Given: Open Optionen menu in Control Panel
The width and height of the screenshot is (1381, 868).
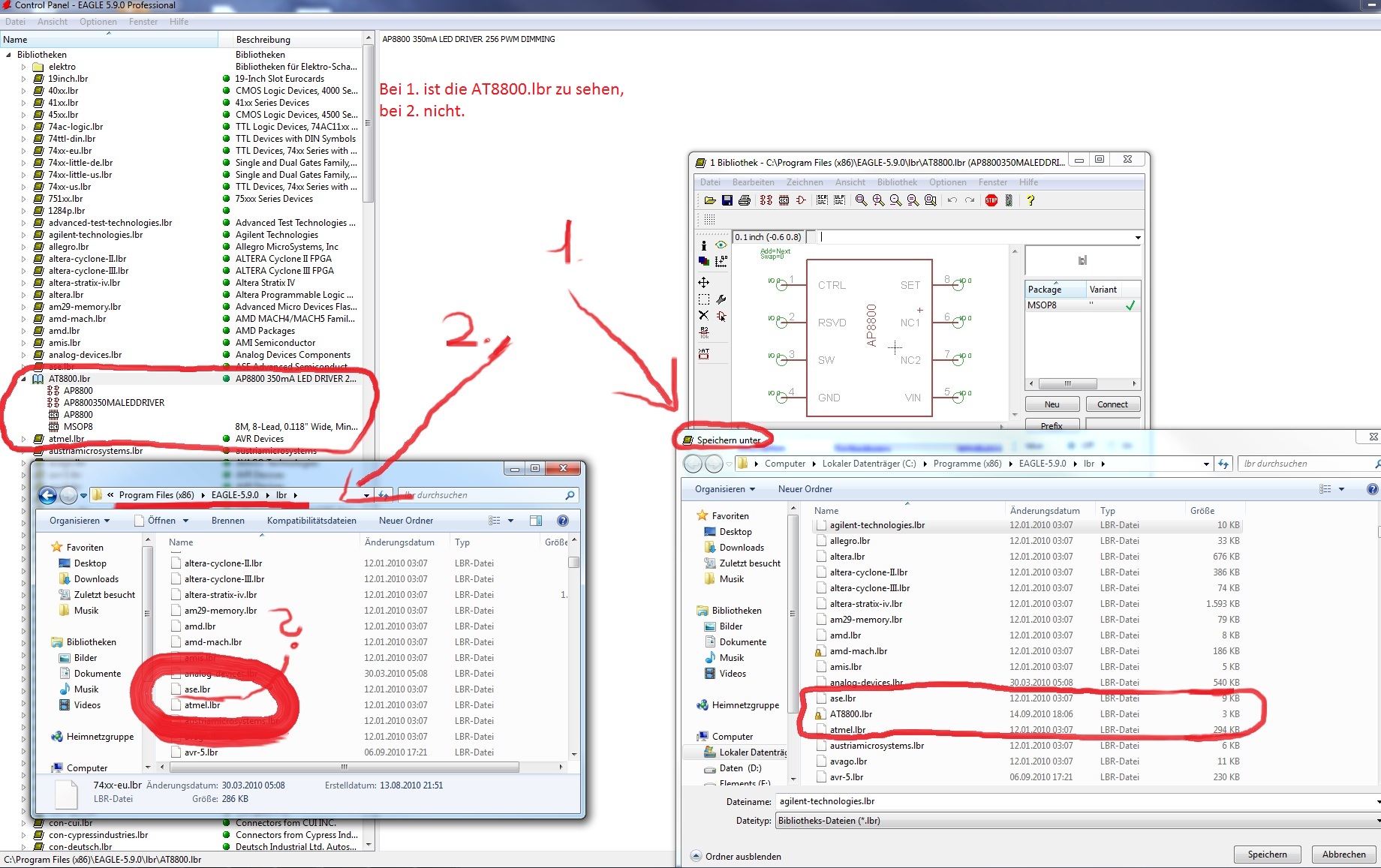Looking at the screenshot, I should (98, 22).
